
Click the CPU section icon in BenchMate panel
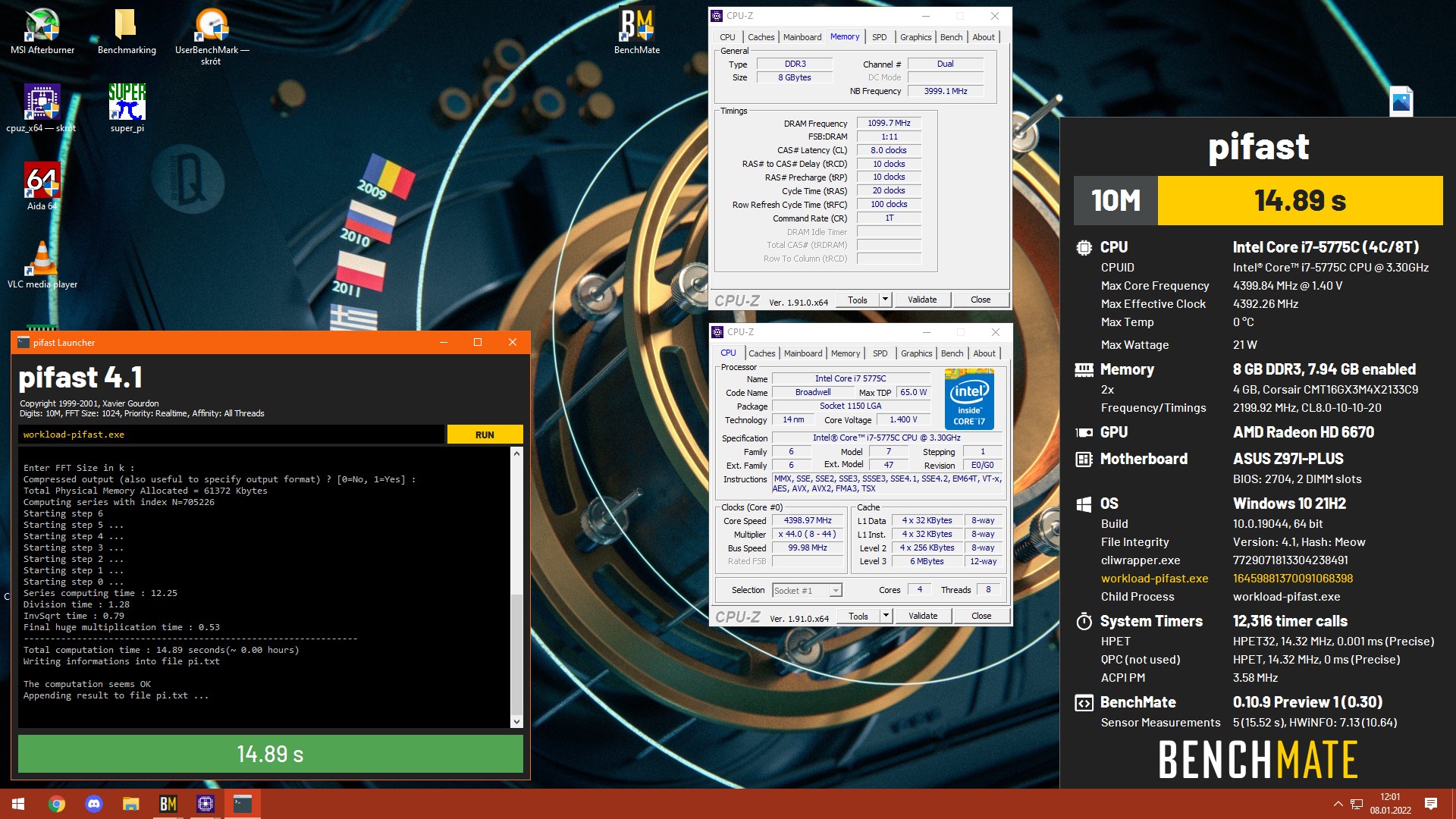click(x=1084, y=247)
